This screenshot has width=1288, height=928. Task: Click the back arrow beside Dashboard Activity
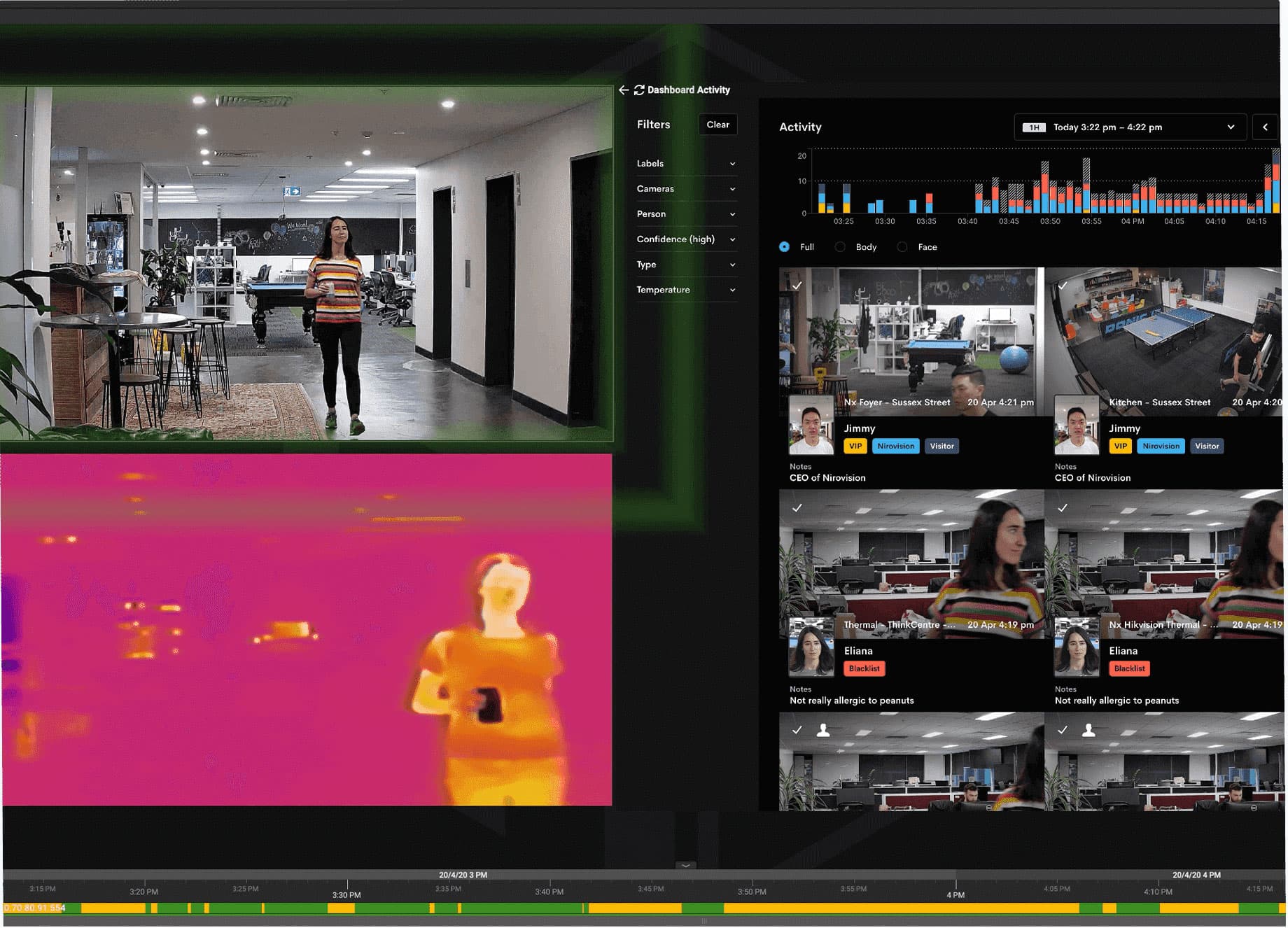(x=623, y=90)
